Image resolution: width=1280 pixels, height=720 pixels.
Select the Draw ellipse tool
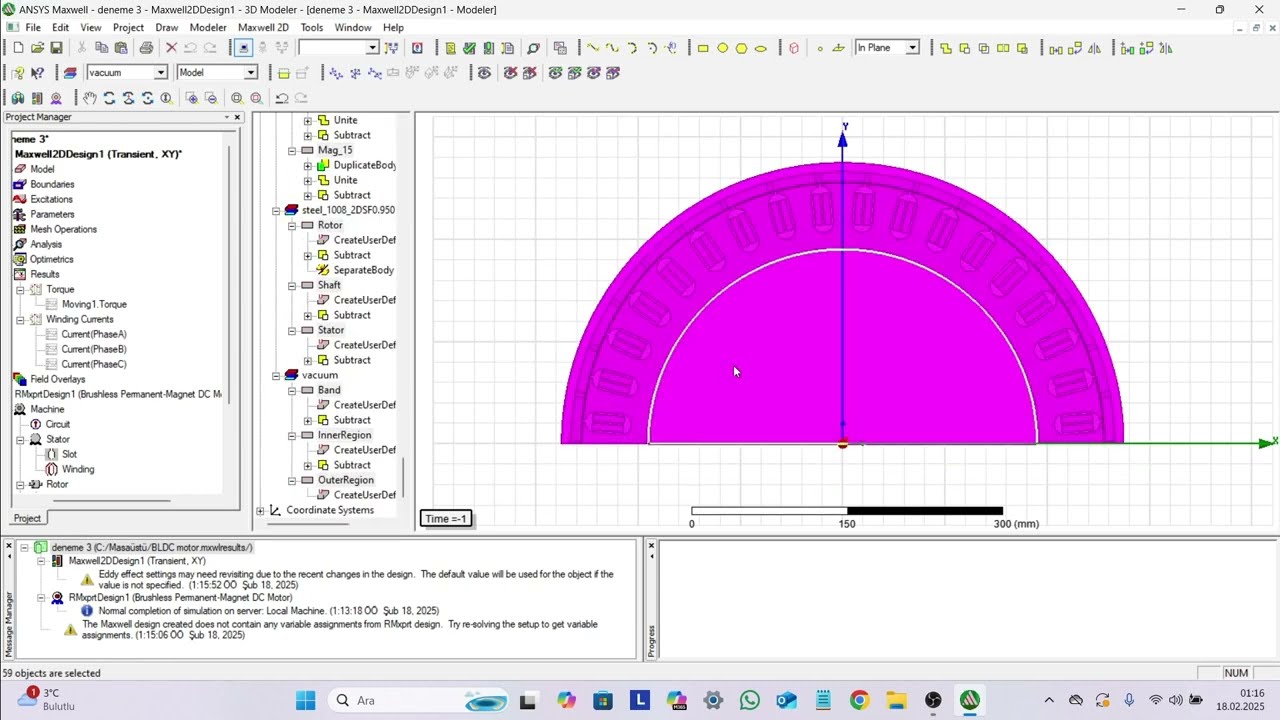760,48
